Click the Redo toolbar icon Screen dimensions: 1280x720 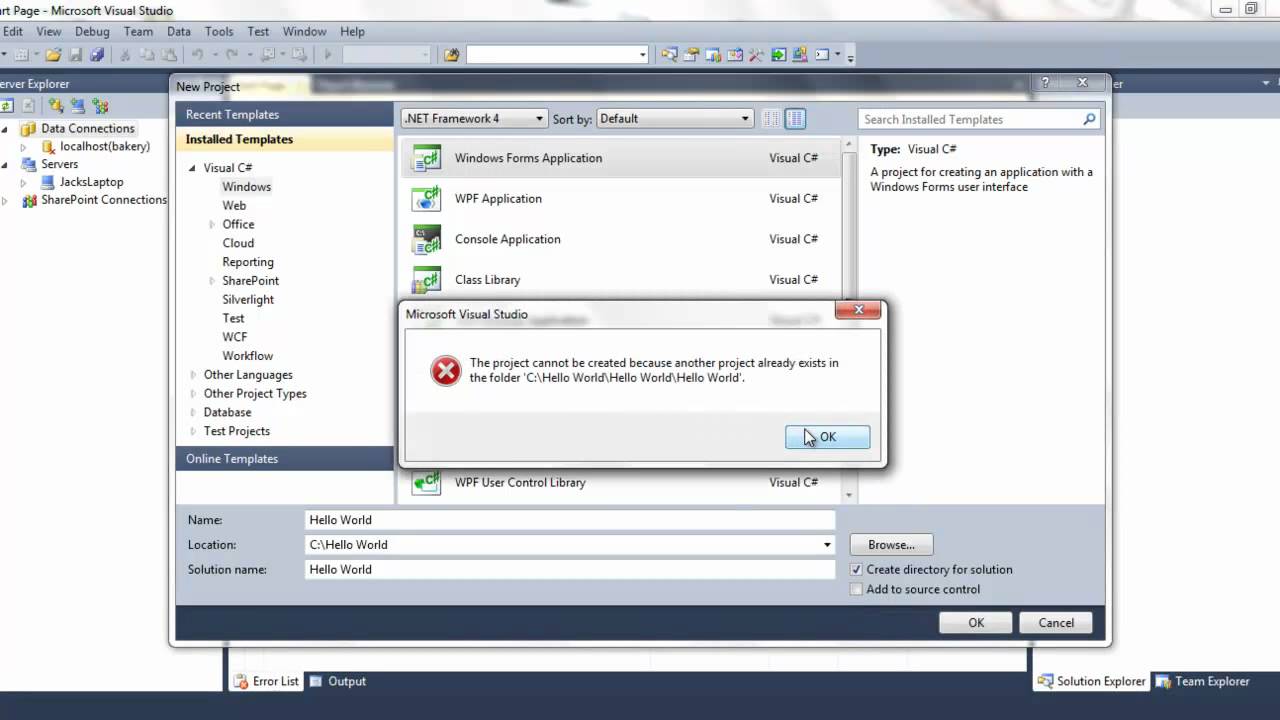(232, 55)
